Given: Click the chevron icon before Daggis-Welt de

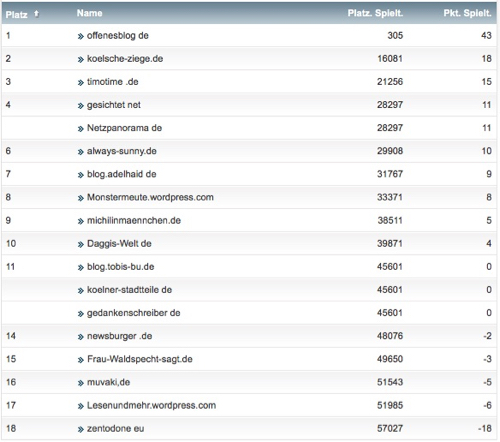Looking at the screenshot, I should [x=80, y=244].
